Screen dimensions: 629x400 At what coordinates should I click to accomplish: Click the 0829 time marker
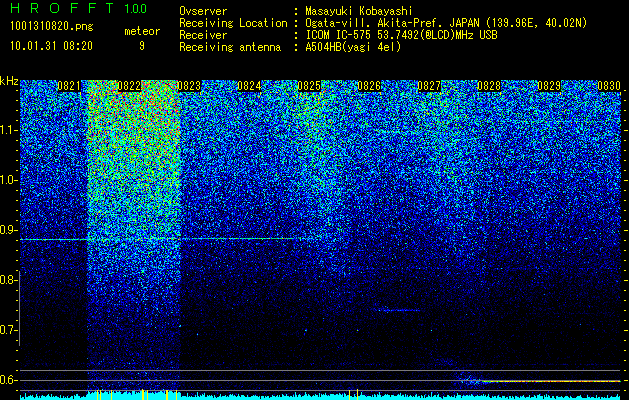[549, 86]
